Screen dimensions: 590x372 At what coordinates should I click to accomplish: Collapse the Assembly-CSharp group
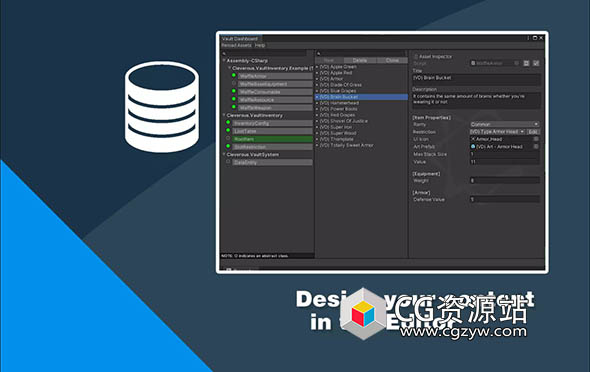coord(224,60)
